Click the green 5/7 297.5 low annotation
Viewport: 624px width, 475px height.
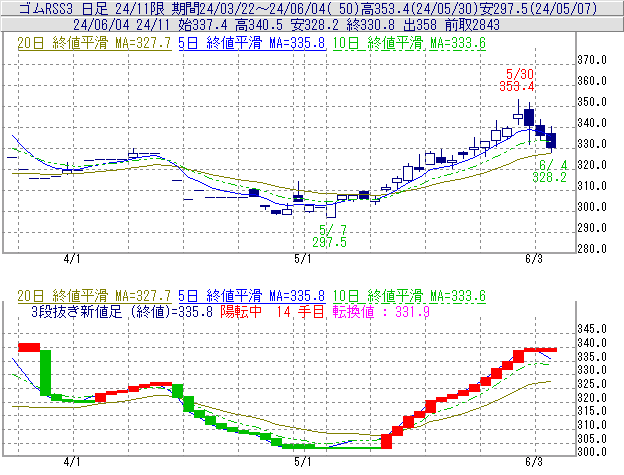pos(330,236)
